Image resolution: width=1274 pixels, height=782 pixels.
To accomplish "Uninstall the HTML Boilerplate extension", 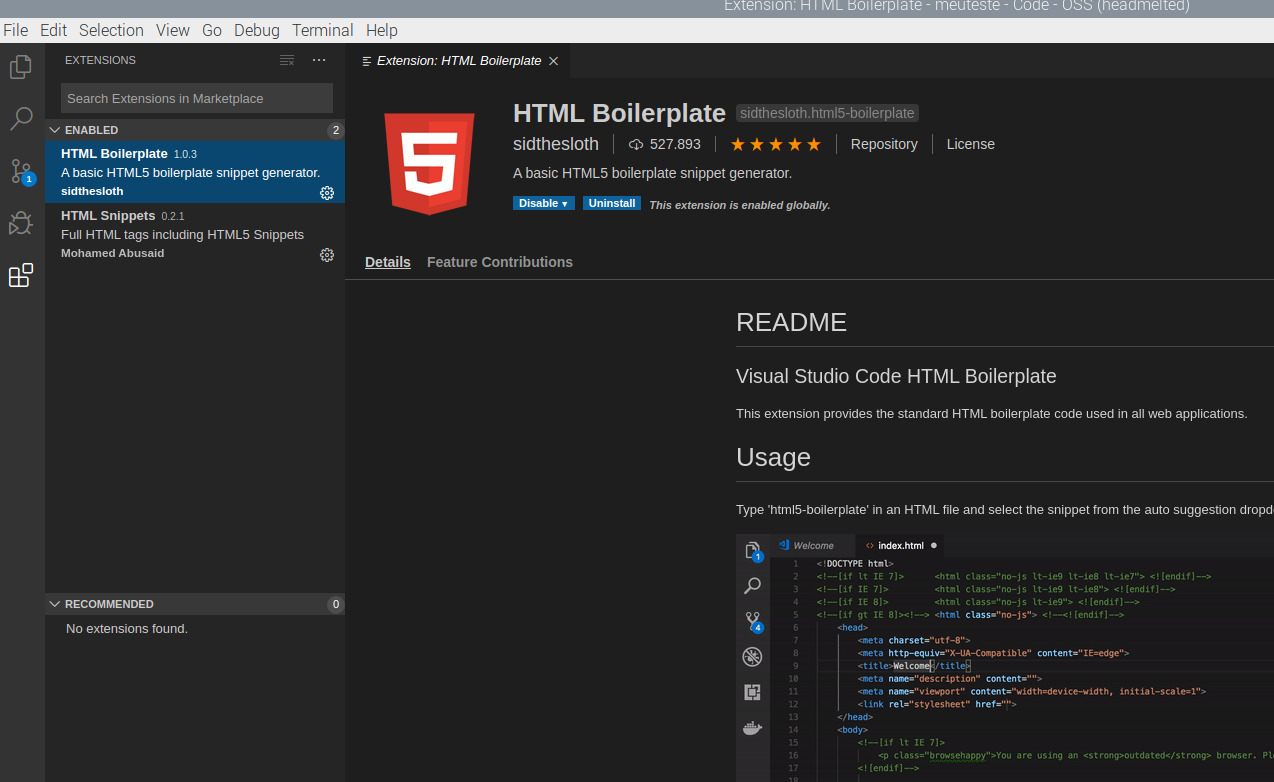I will (612, 203).
